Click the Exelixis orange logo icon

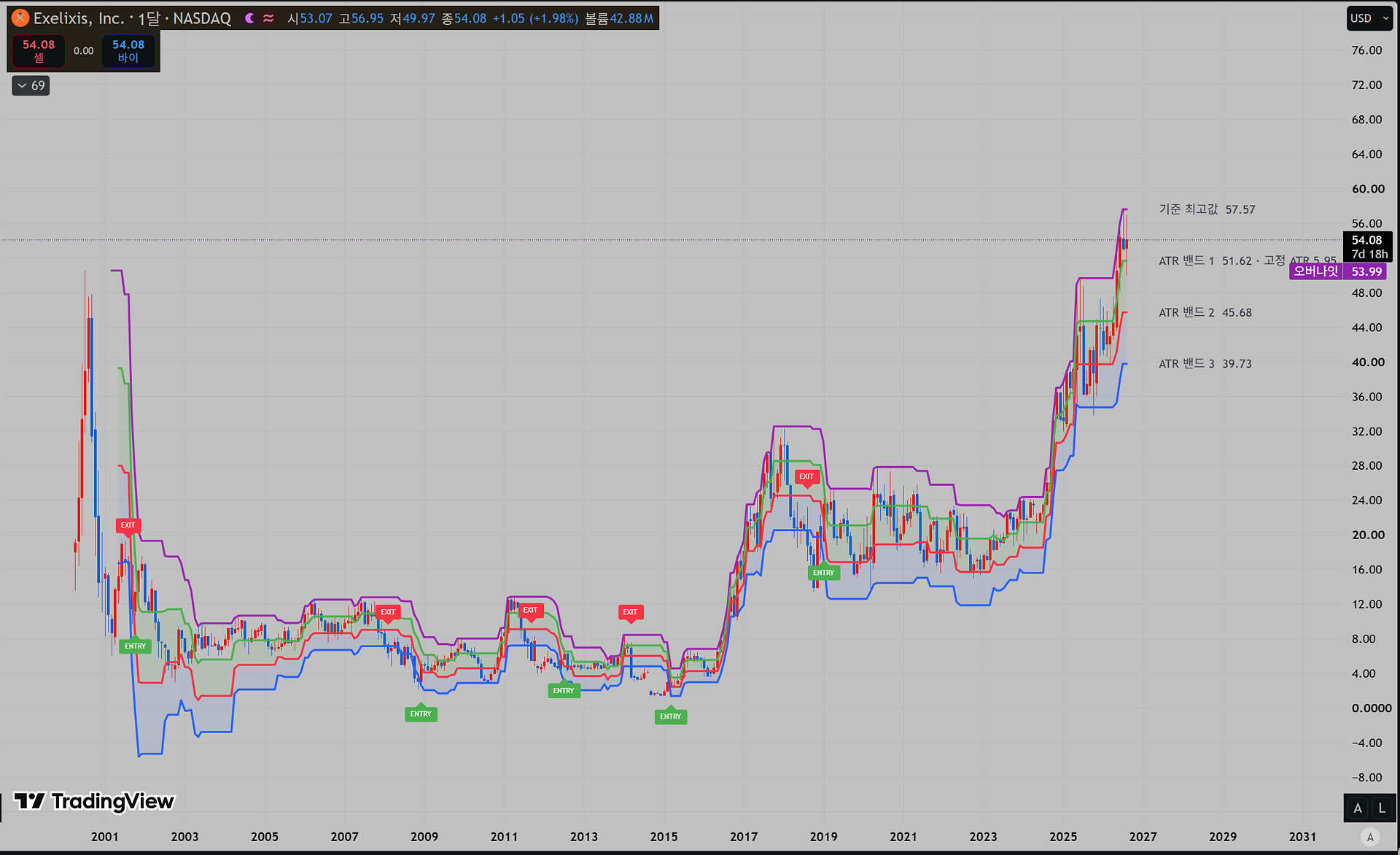click(x=20, y=18)
